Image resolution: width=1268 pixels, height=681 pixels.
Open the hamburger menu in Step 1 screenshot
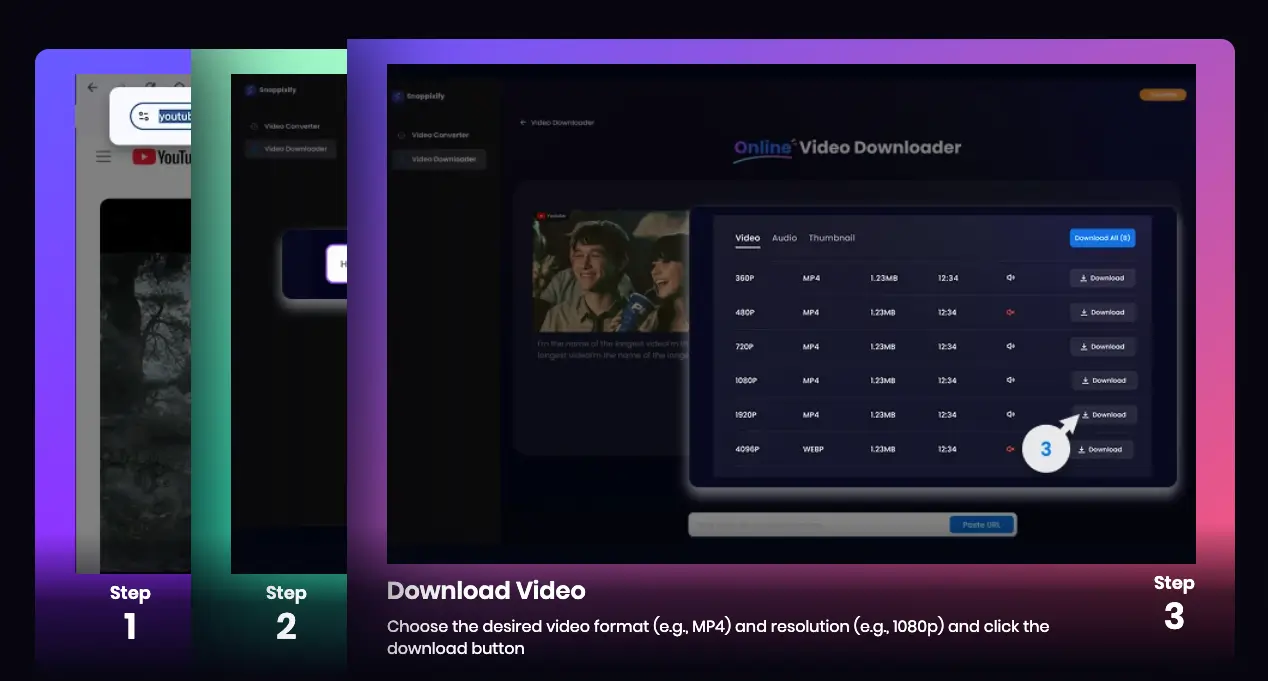tap(103, 155)
